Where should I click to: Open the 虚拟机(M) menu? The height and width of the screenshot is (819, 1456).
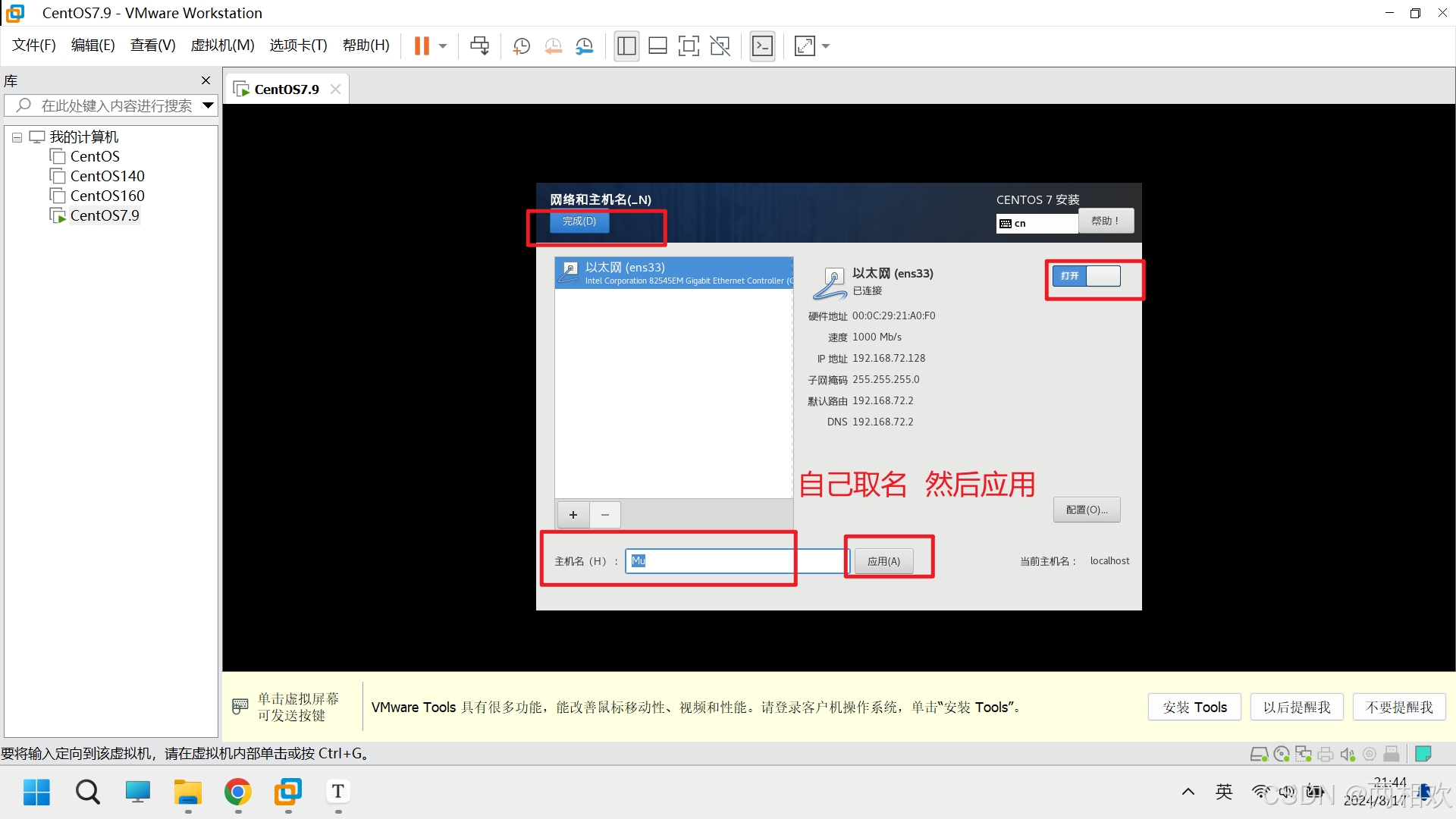(222, 45)
